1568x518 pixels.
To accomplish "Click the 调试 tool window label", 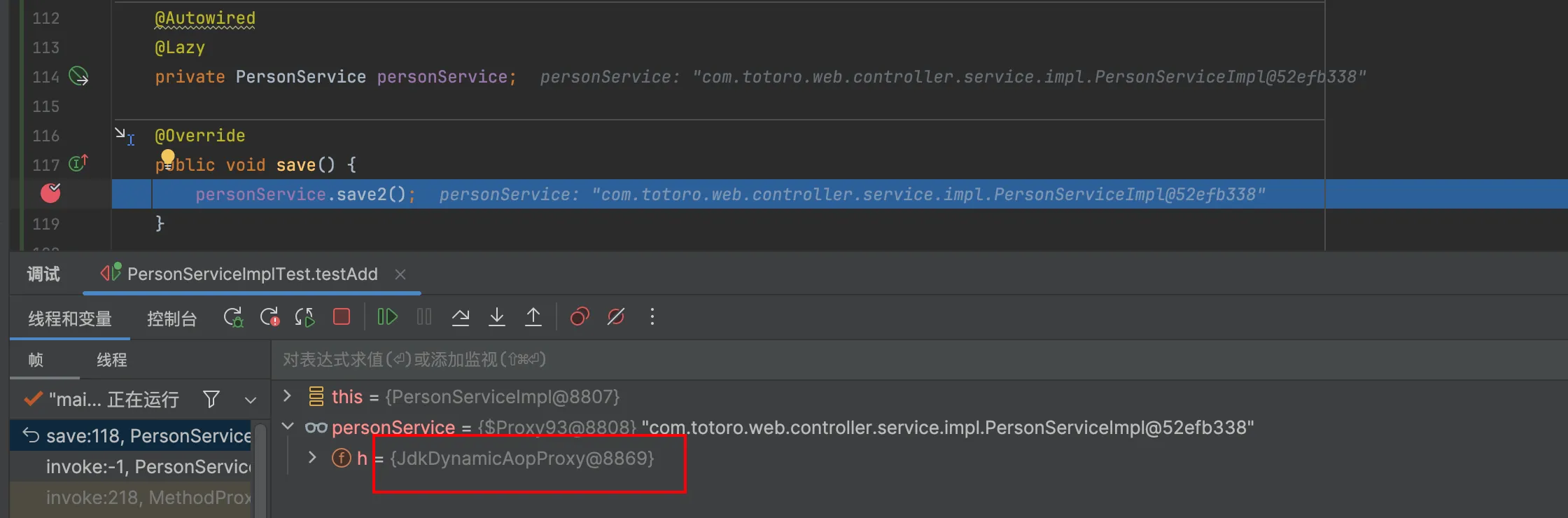I will click(43, 274).
